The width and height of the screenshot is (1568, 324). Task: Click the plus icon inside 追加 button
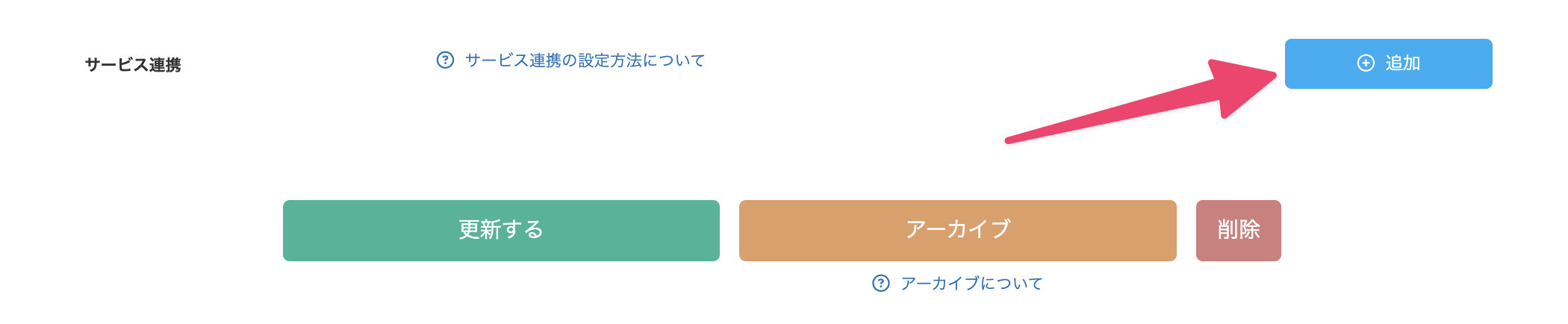tap(1365, 63)
